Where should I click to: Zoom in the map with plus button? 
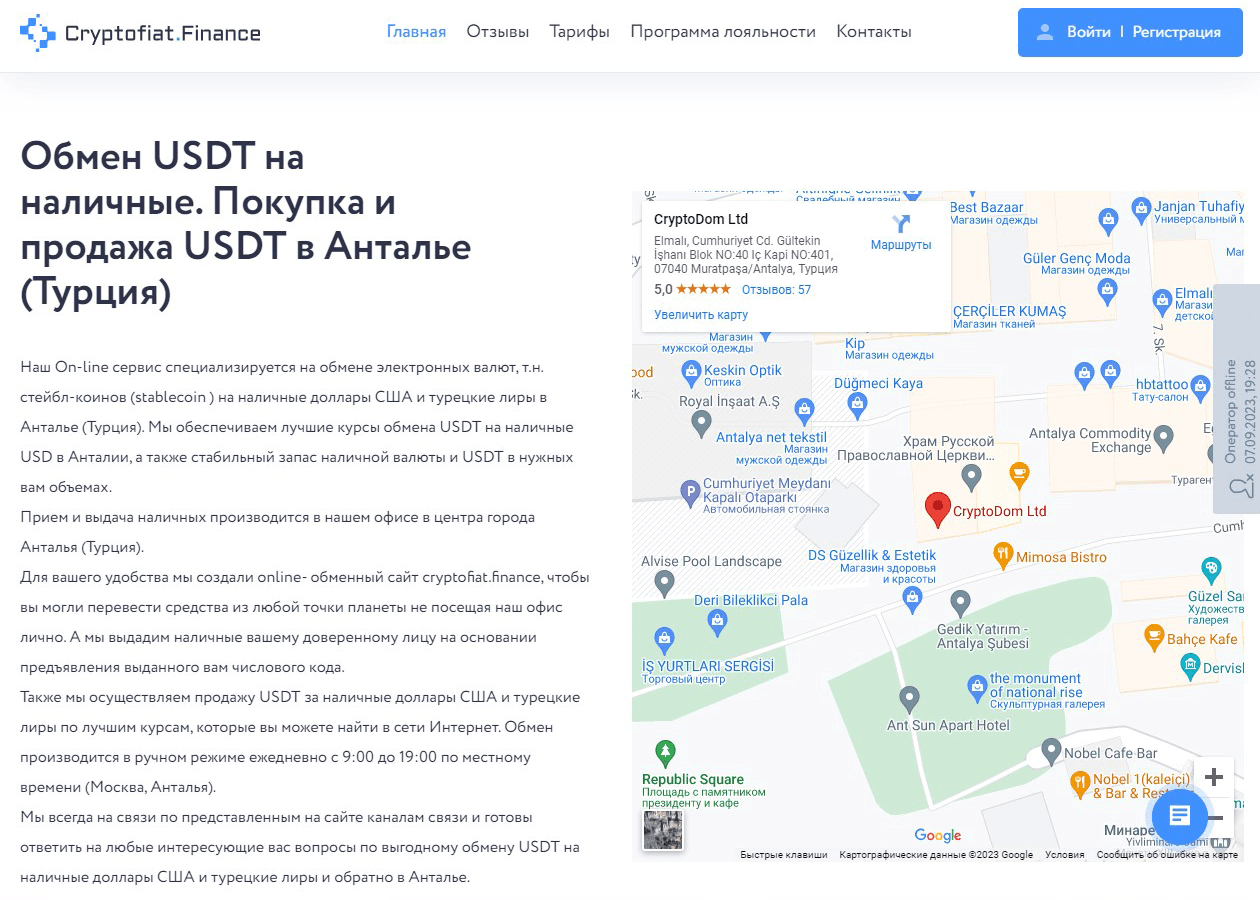click(1214, 777)
